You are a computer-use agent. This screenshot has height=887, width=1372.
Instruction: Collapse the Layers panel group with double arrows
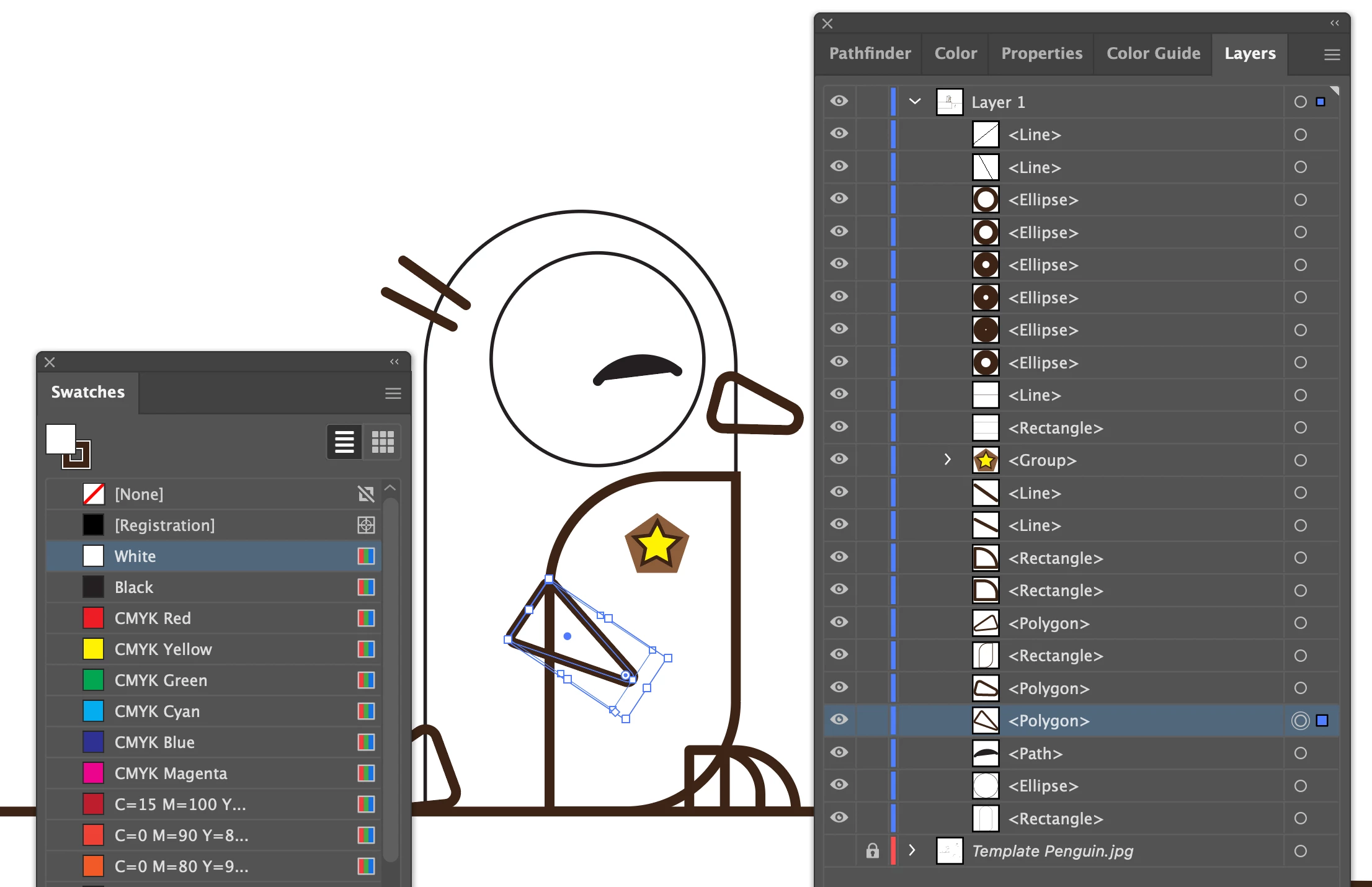[1334, 23]
